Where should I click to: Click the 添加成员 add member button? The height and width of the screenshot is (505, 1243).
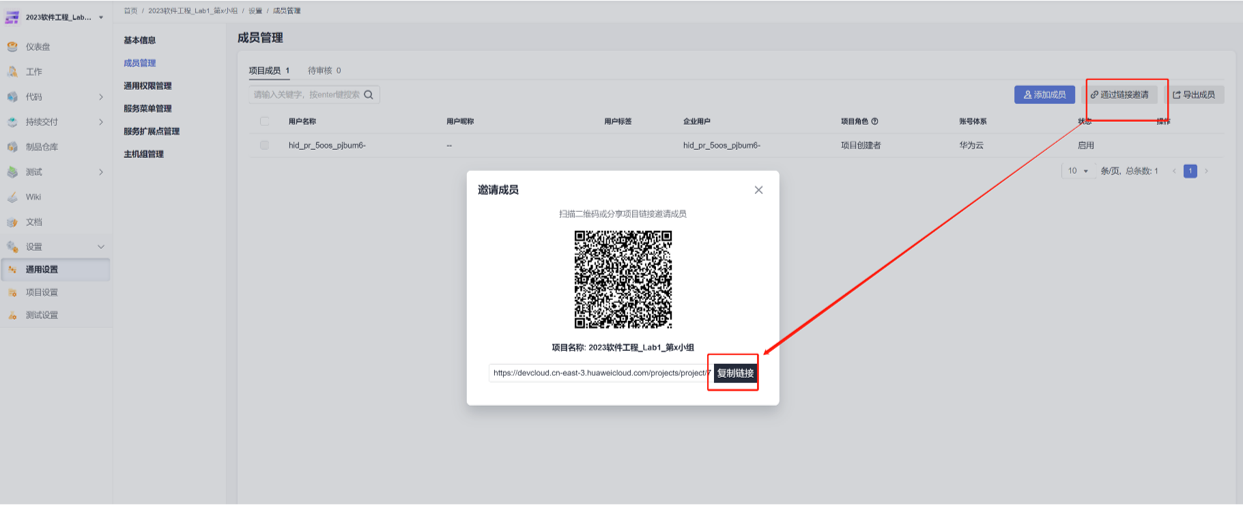(1045, 95)
